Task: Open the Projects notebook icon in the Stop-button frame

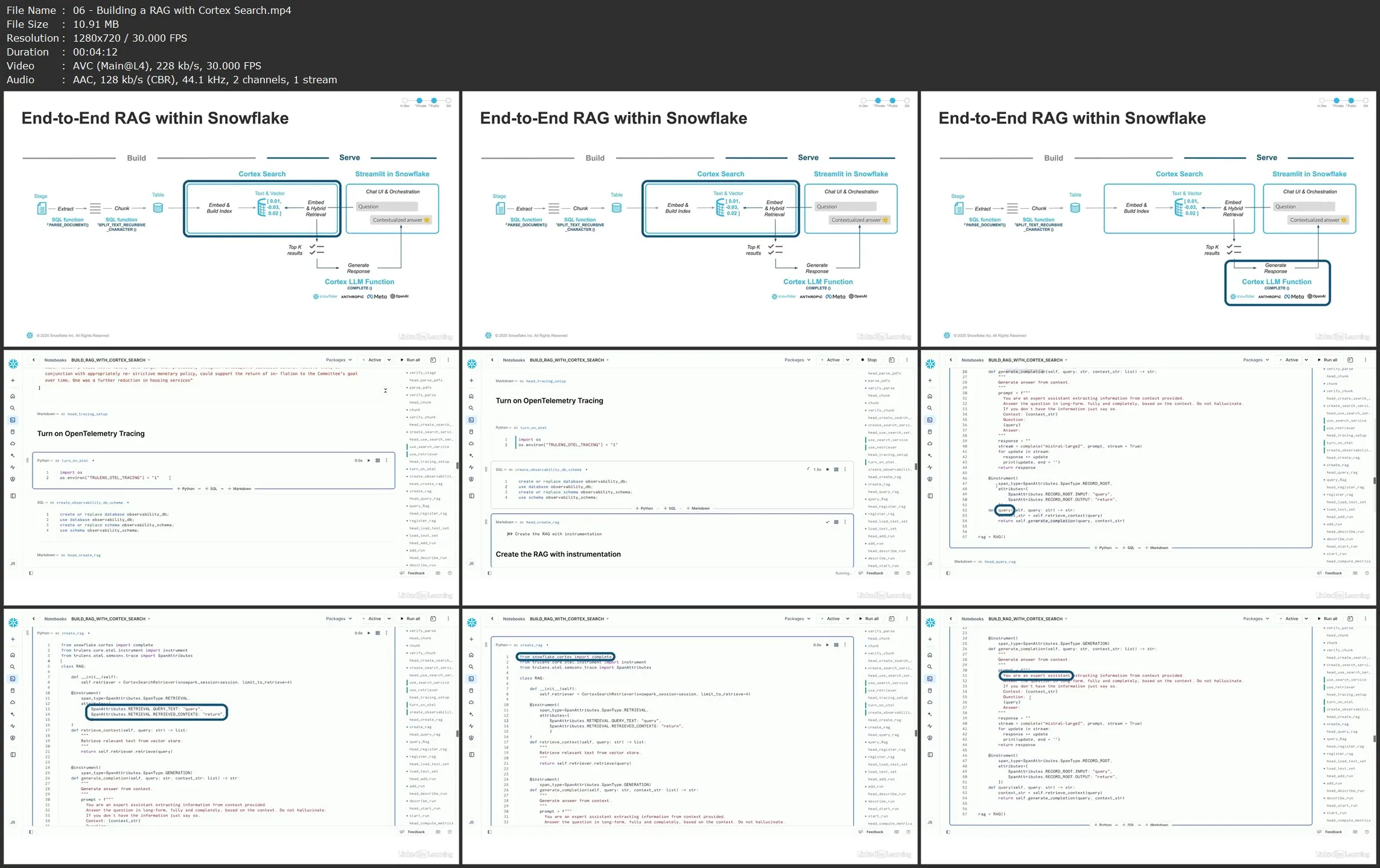Action: (471, 420)
